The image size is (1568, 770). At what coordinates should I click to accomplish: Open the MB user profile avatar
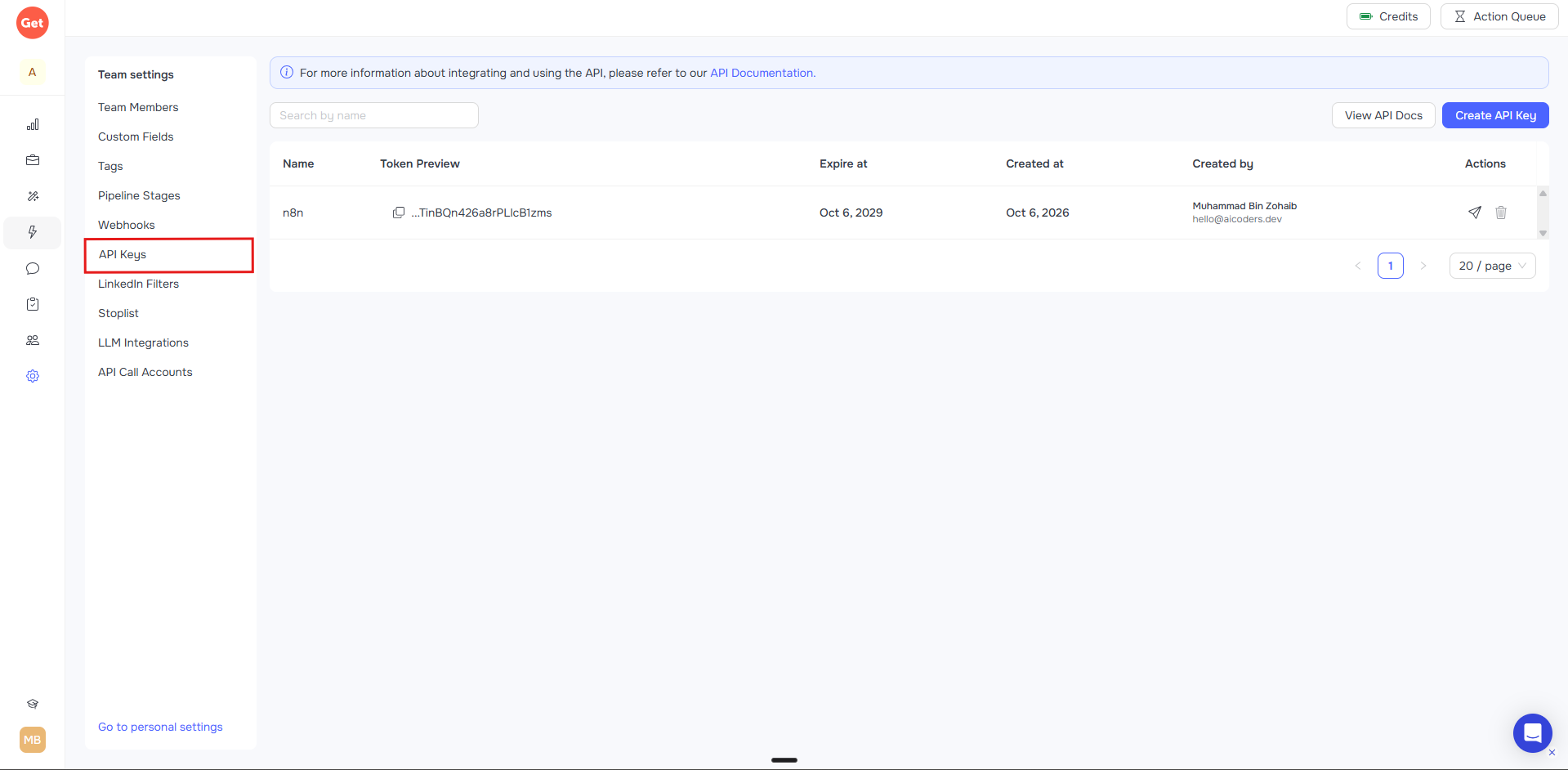(x=33, y=740)
